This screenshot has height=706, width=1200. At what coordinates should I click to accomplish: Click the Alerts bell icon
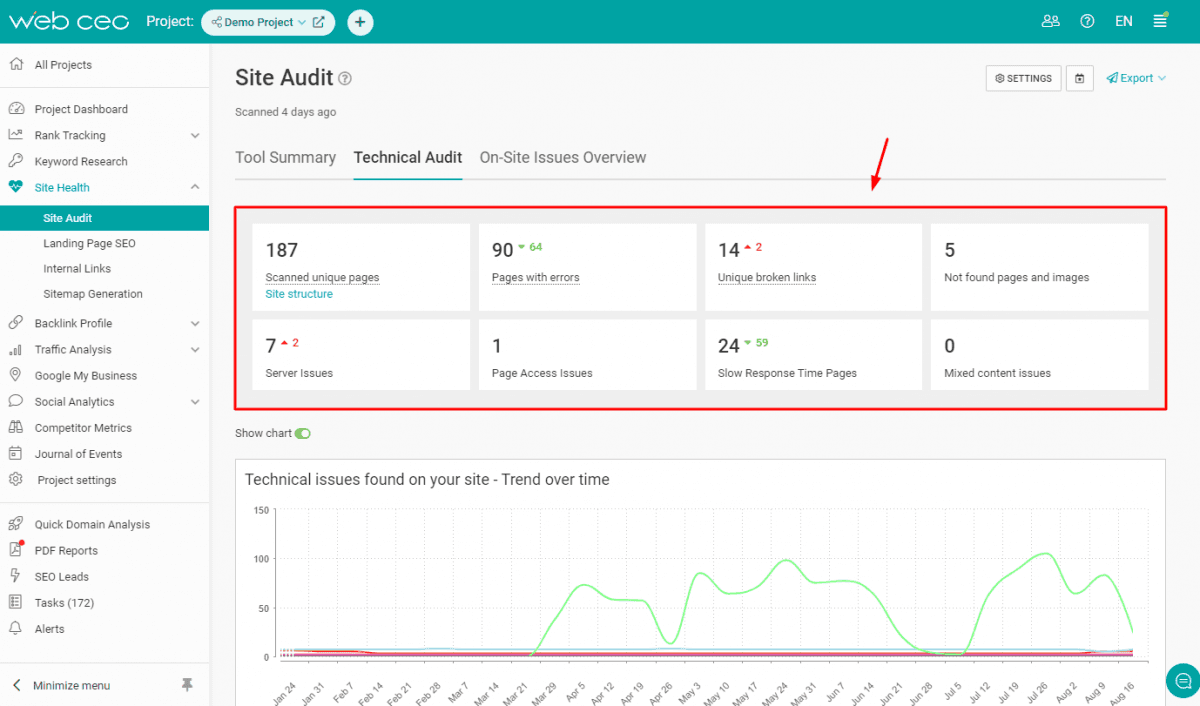coord(15,628)
